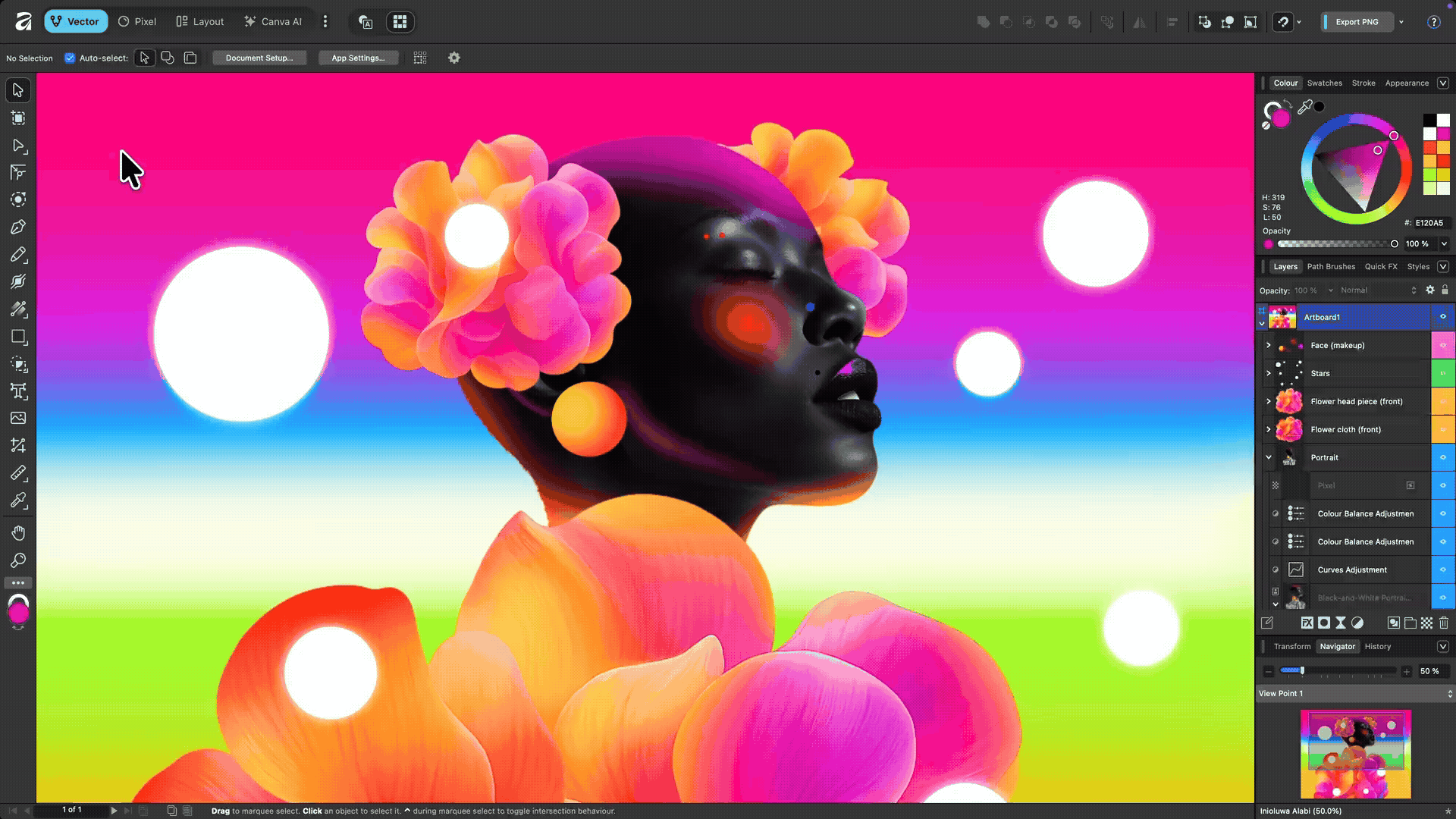This screenshot has height=819, width=1456.
Task: Toggle visibility of the Portrait layer
Action: [x=1443, y=457]
